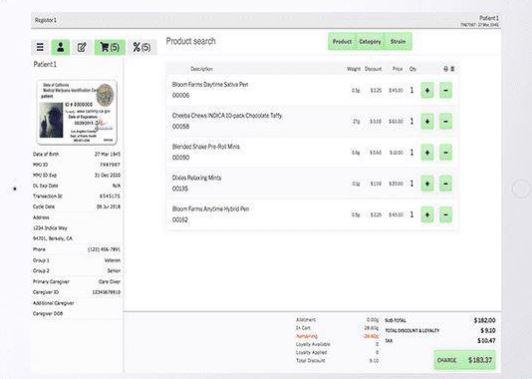Decrease quantity of Dixies Relaxing Mints

tap(445, 184)
